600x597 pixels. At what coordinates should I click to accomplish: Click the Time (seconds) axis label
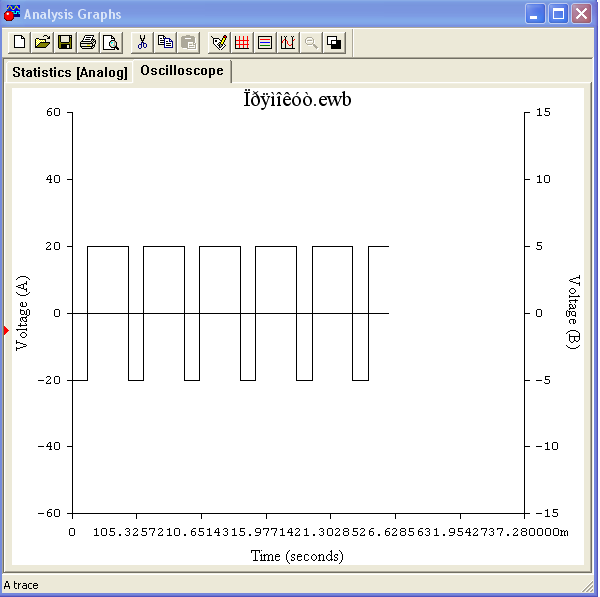[x=297, y=556]
